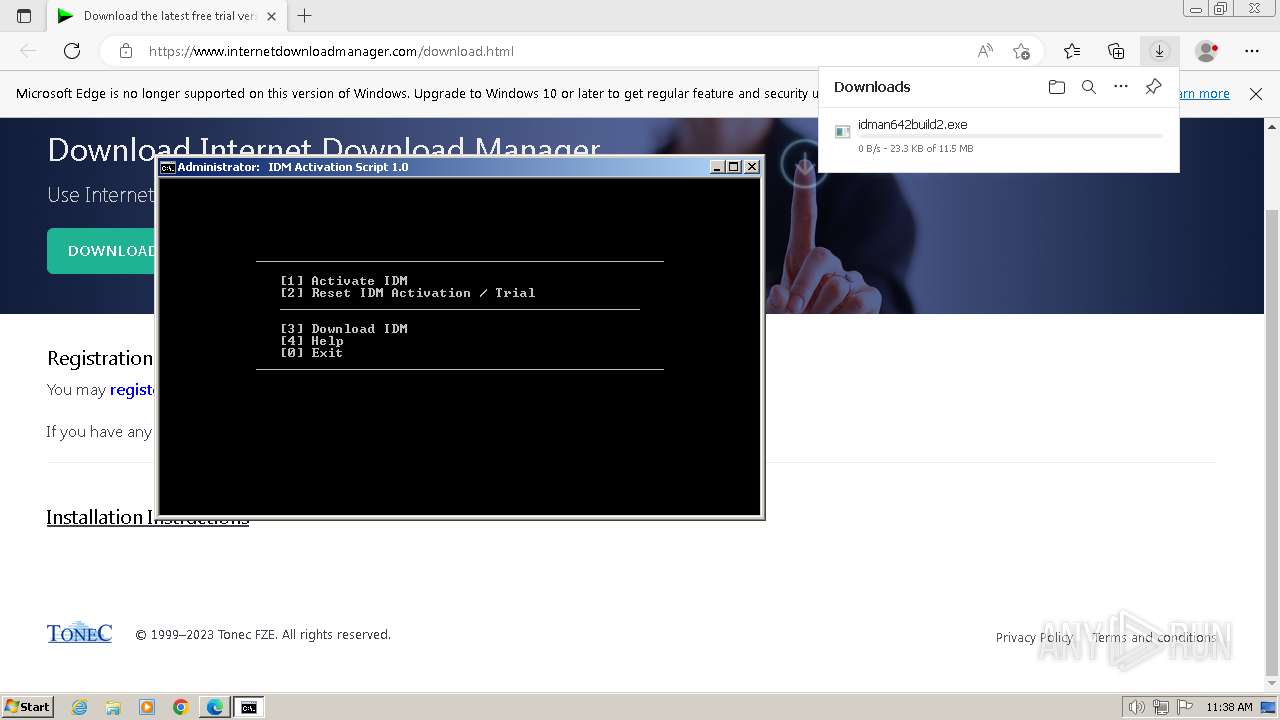
Task: Click the Action Center flag tray icon
Action: [1184, 707]
